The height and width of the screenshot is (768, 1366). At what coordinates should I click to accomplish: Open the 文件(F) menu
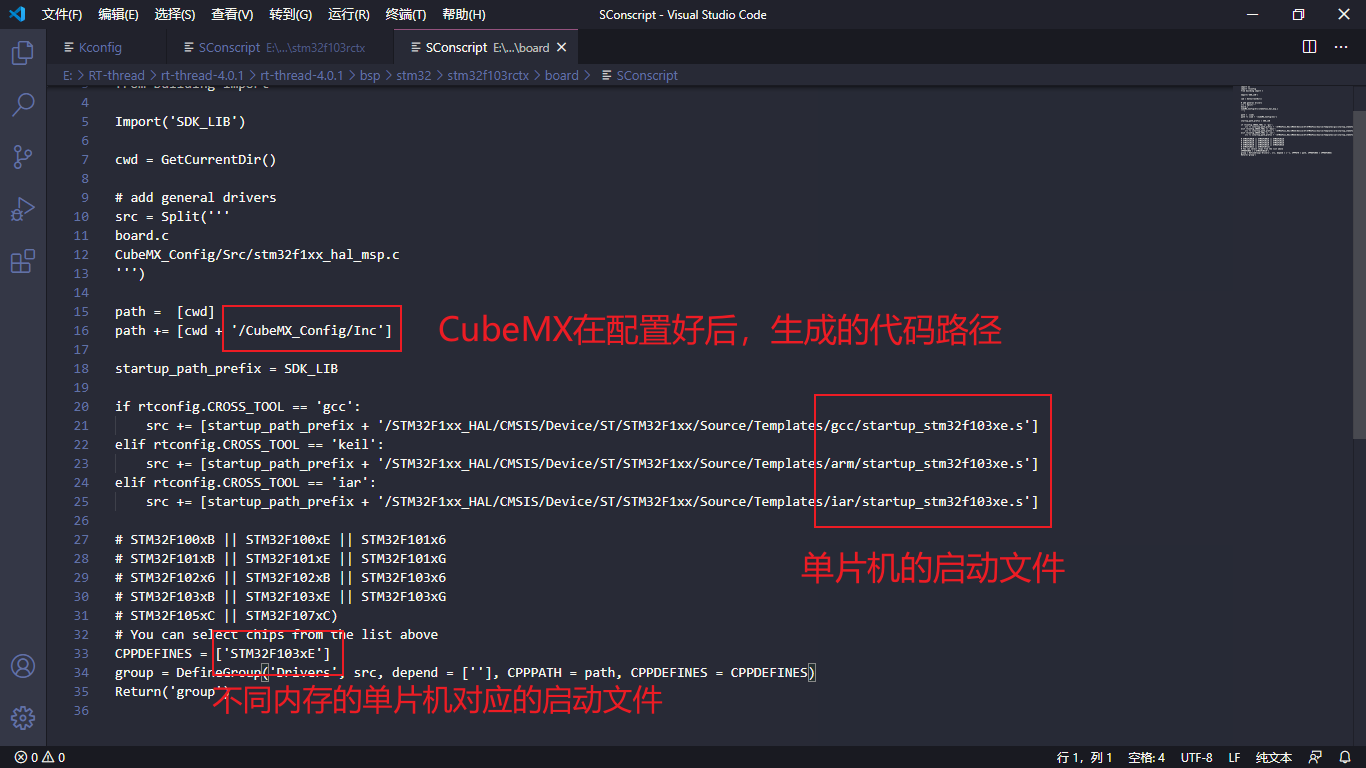(x=62, y=14)
